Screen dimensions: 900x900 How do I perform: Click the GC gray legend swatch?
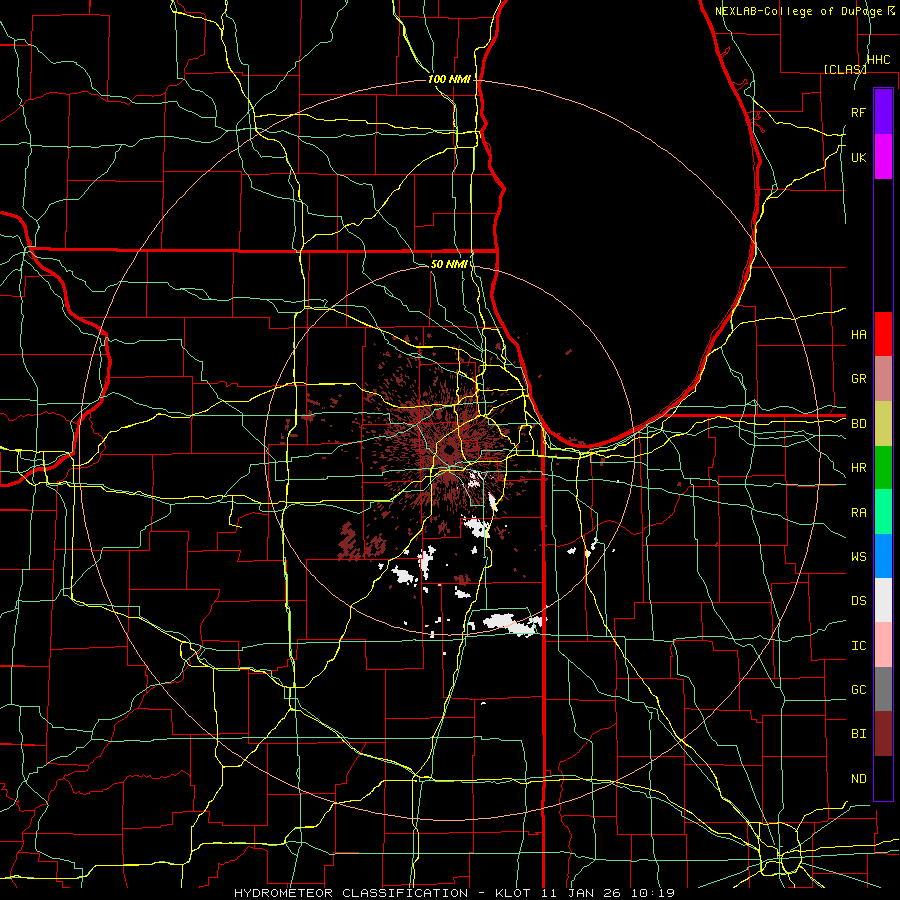click(x=883, y=689)
